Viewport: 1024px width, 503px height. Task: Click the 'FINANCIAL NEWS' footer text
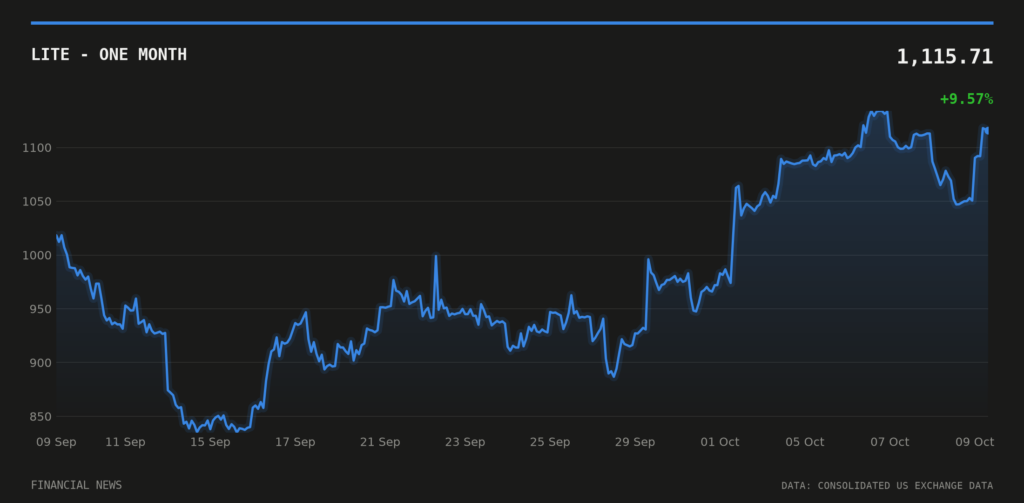click(76, 485)
